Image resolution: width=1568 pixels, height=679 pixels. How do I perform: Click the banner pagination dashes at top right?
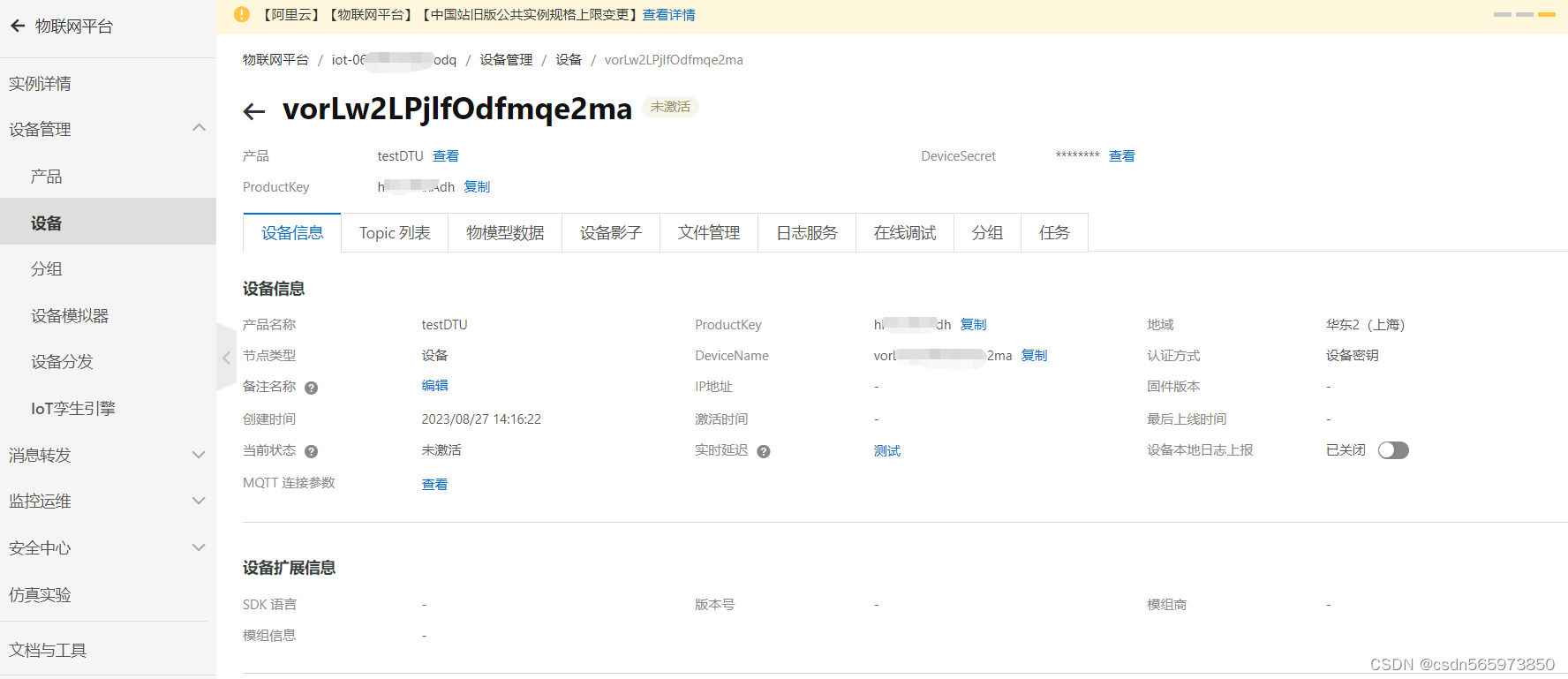pos(1525,15)
